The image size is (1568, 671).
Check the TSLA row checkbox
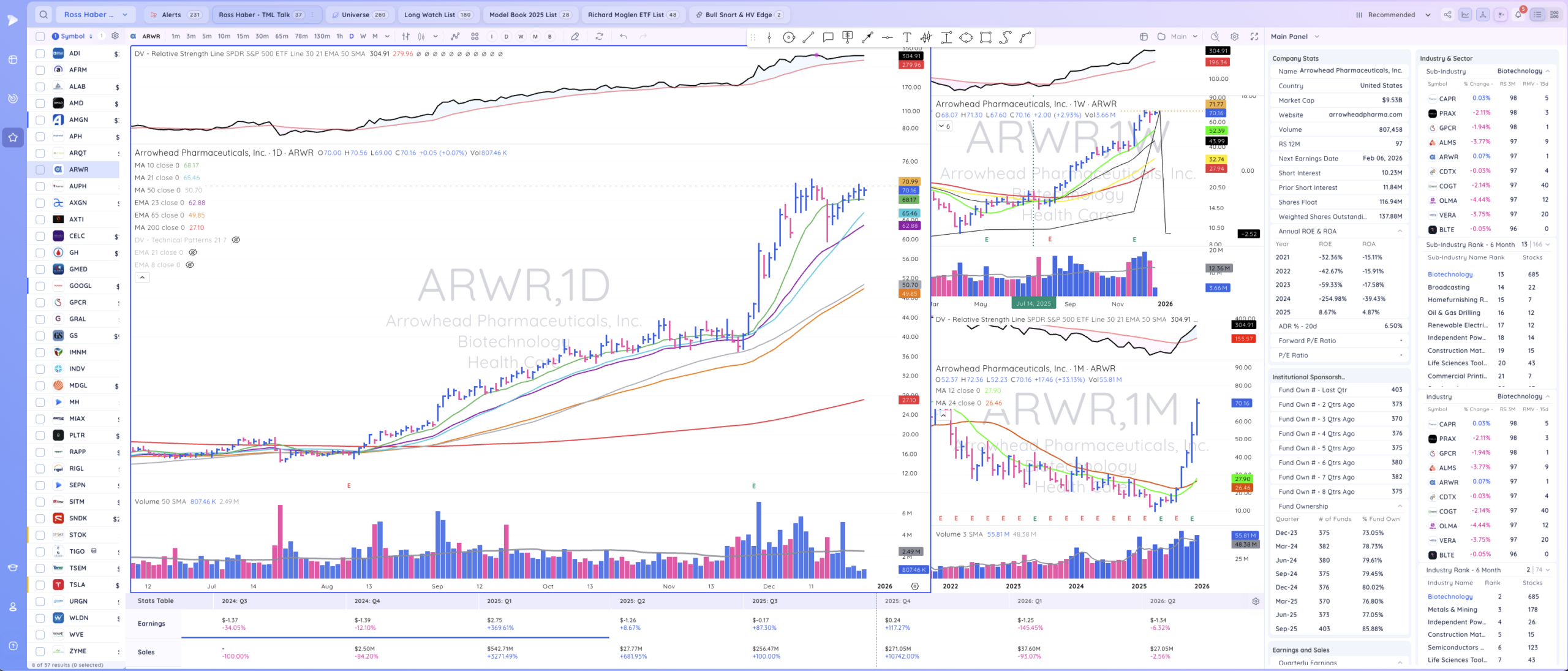(40, 585)
